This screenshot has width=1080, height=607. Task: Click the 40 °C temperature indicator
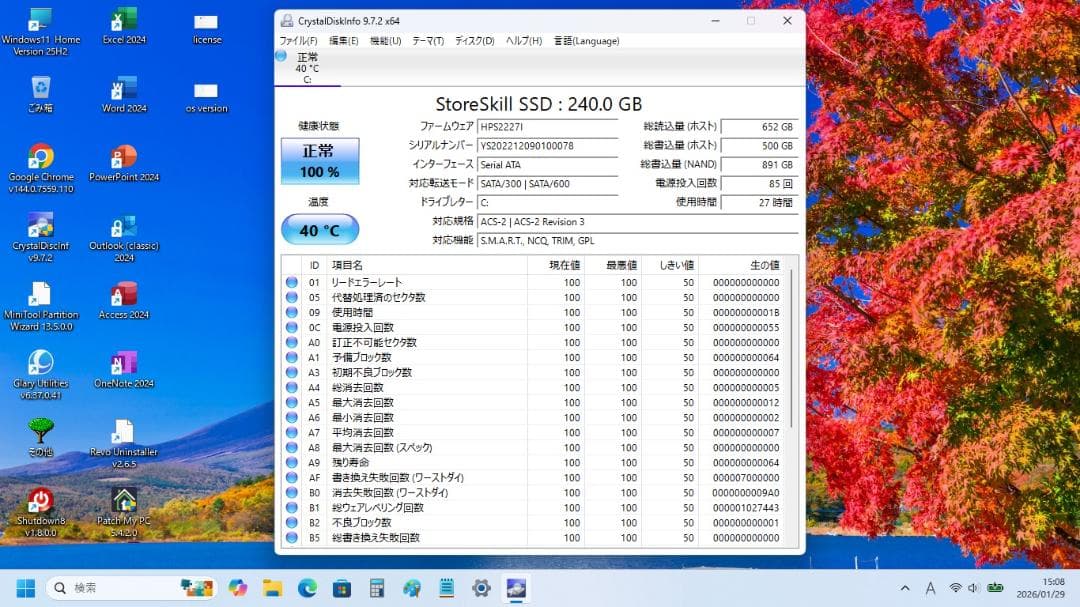(x=320, y=230)
